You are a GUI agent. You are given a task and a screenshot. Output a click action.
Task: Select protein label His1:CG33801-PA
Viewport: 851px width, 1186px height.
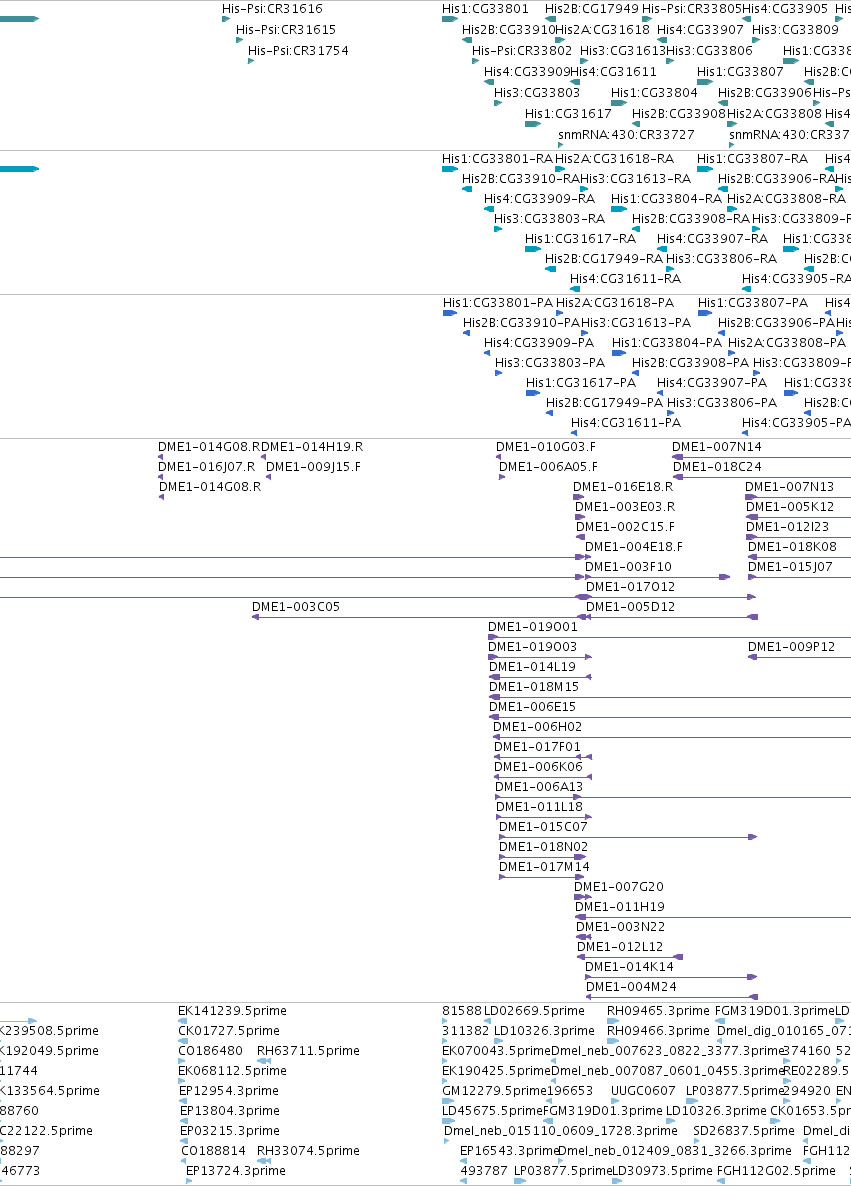tap(498, 303)
